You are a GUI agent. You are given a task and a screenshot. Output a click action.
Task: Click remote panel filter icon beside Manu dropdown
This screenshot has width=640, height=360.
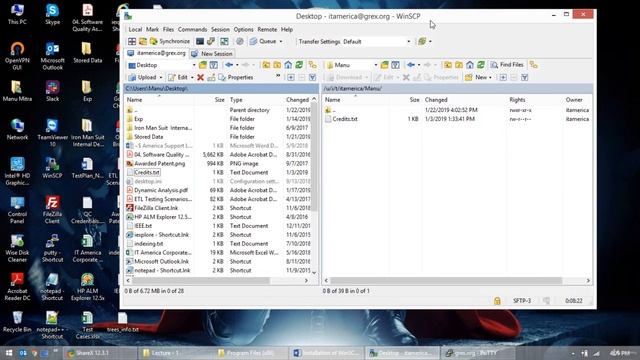395,65
